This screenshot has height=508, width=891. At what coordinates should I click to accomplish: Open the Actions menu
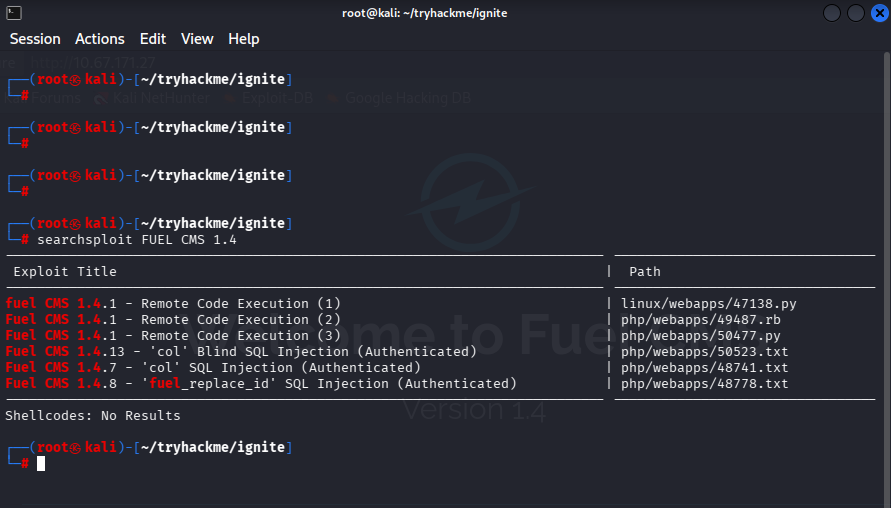pos(99,39)
